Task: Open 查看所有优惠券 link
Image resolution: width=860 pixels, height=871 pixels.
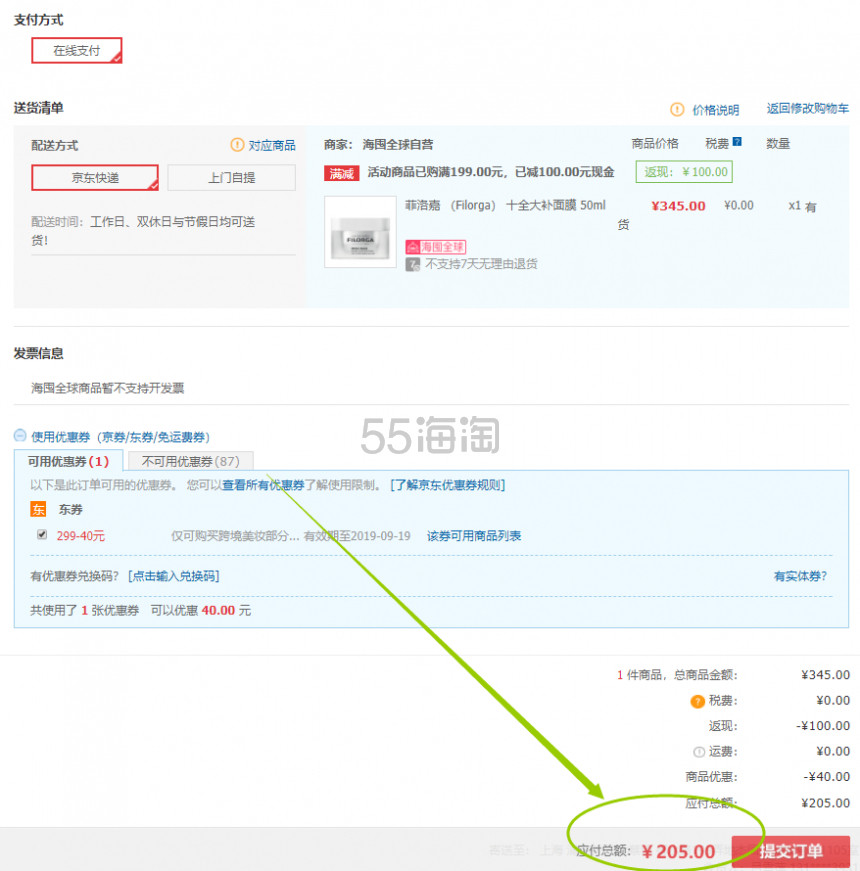Action: coord(263,485)
